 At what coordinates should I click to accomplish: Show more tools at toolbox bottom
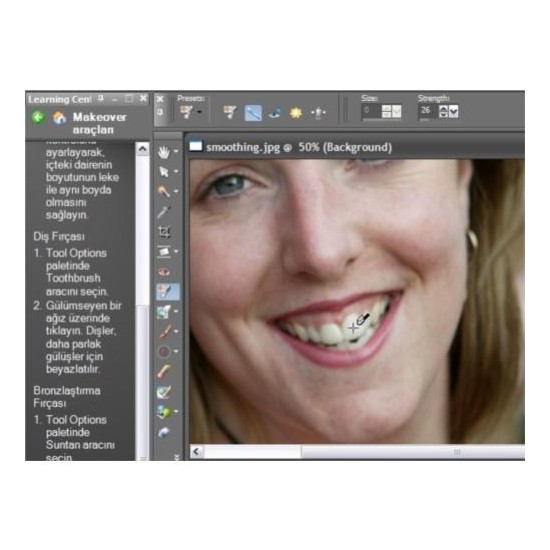coord(176,457)
